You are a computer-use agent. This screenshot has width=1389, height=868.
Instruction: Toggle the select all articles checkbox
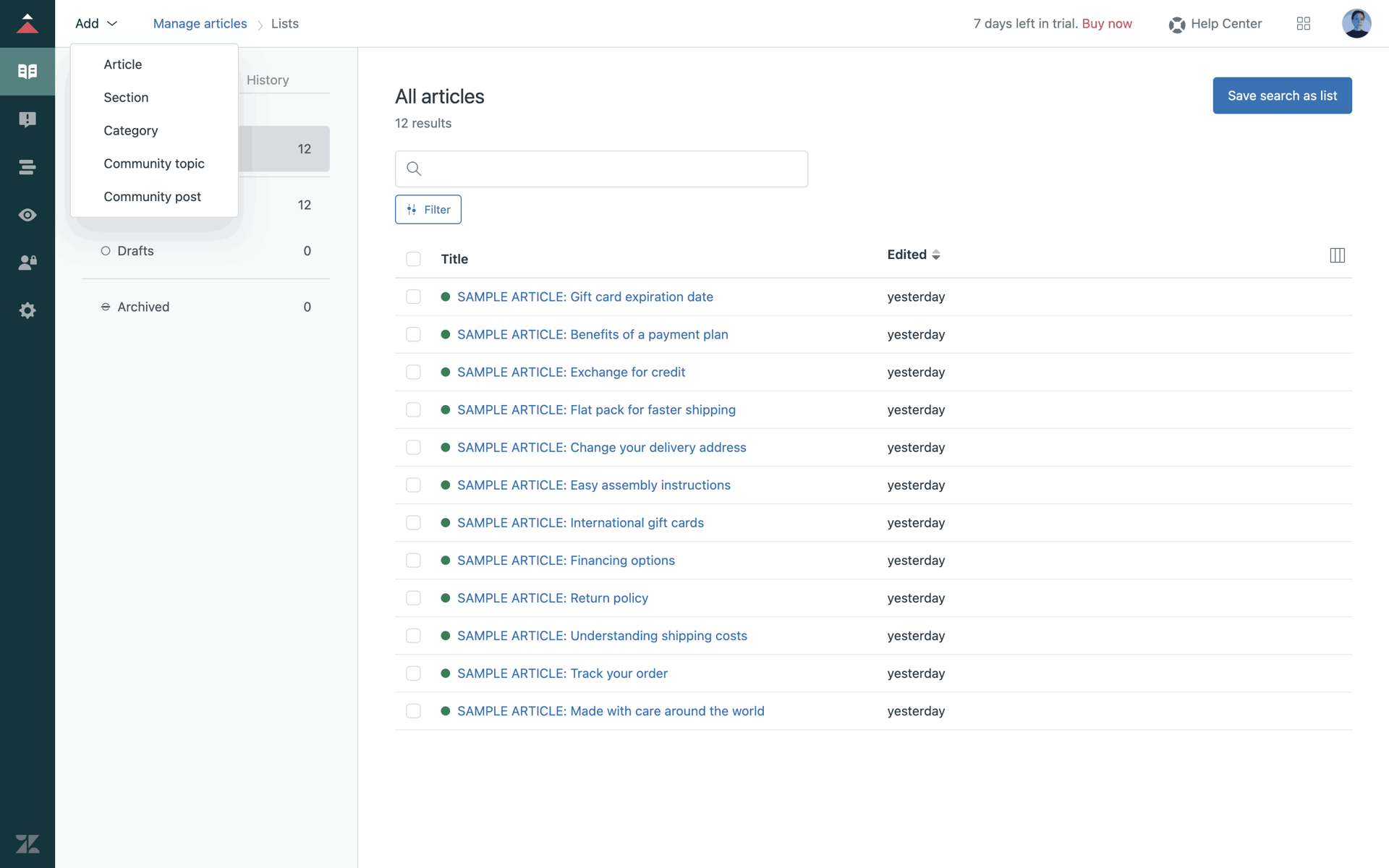(x=413, y=259)
